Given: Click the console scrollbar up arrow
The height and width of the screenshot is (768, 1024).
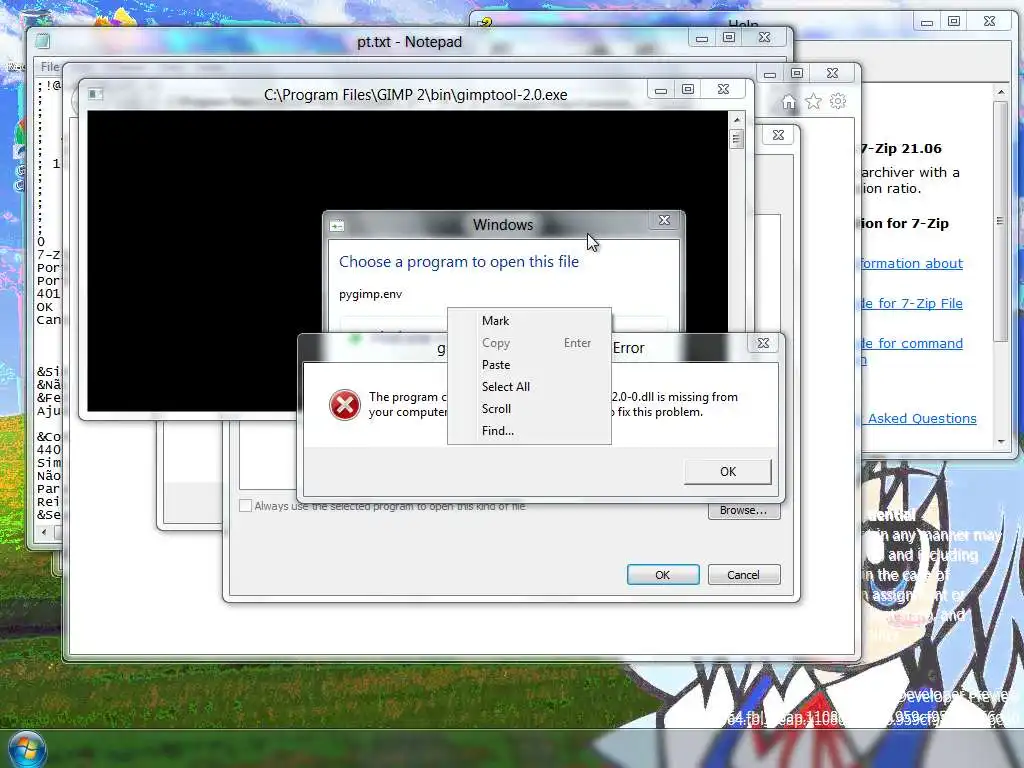Looking at the screenshot, I should point(737,120).
